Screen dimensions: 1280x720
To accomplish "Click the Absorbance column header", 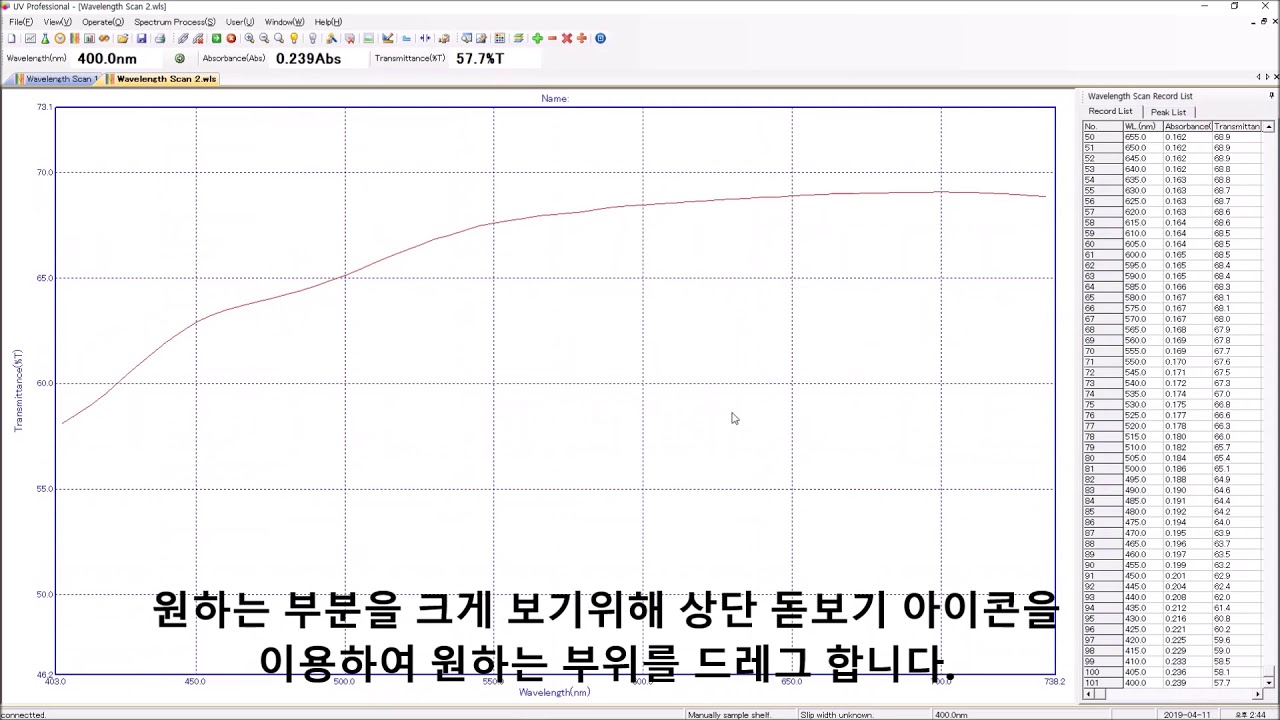I will point(1187,127).
